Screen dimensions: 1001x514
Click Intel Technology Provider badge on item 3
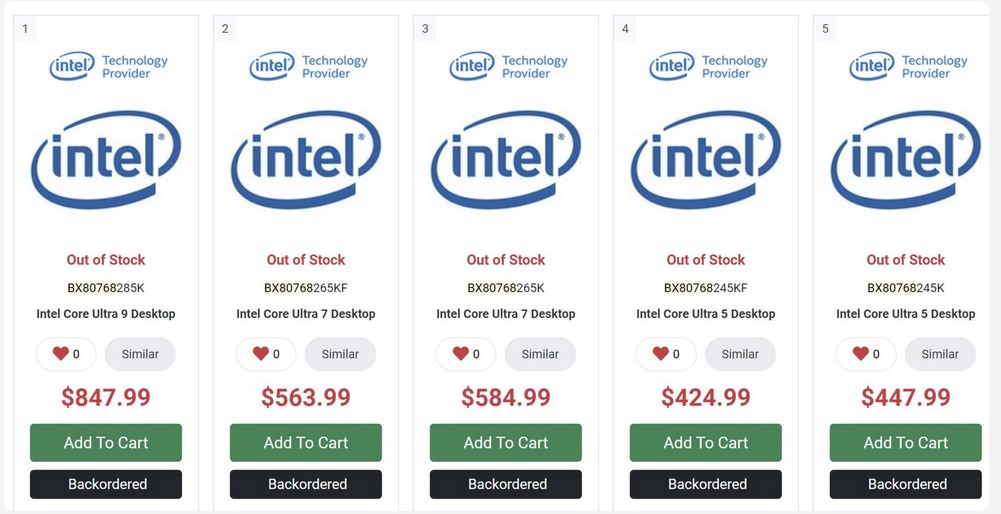(506, 66)
